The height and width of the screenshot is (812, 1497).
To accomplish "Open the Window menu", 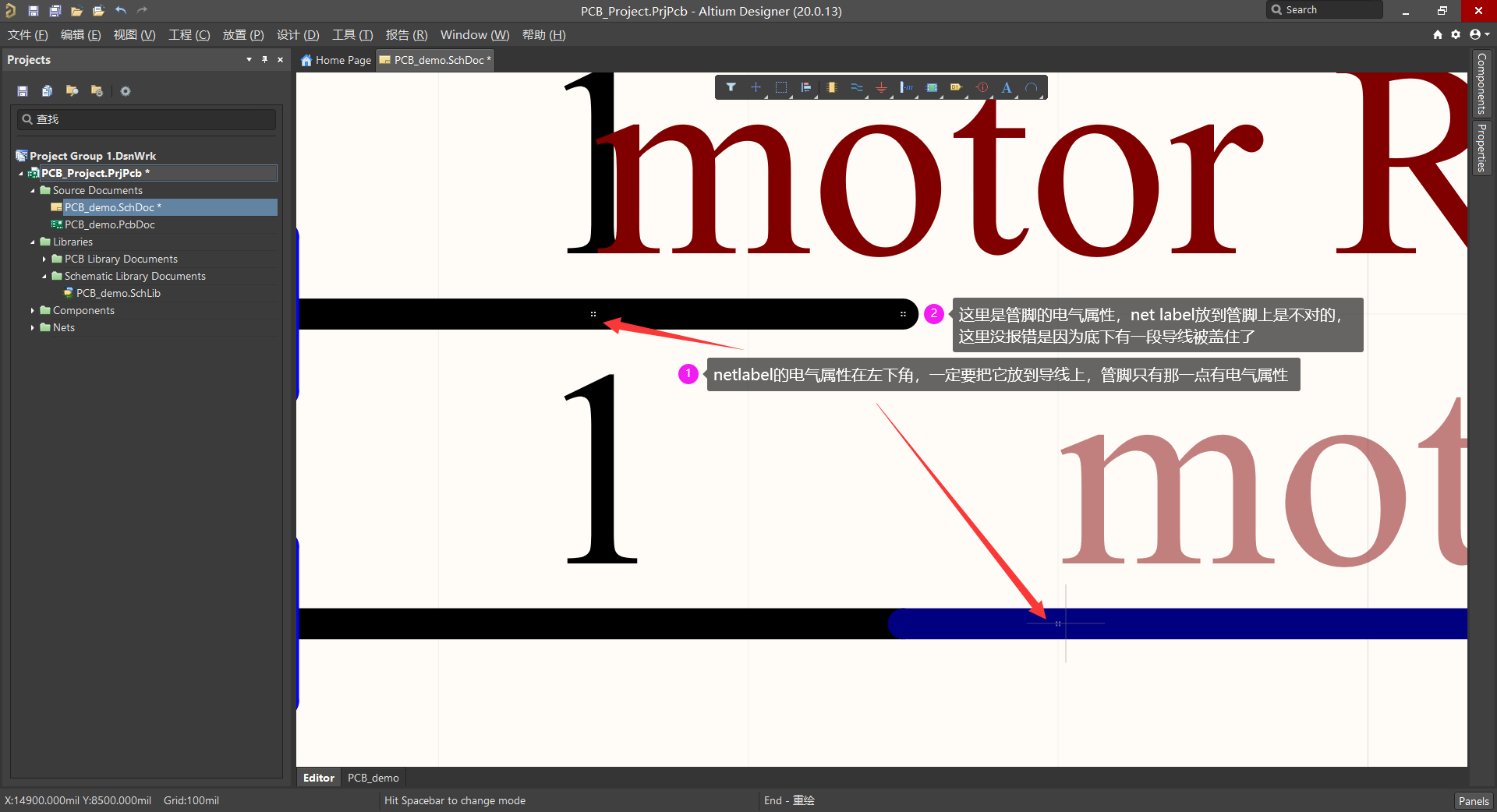I will pyautogui.click(x=473, y=34).
